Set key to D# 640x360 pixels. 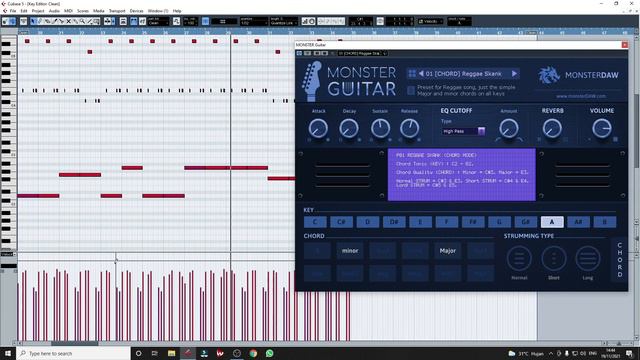pyautogui.click(x=394, y=222)
